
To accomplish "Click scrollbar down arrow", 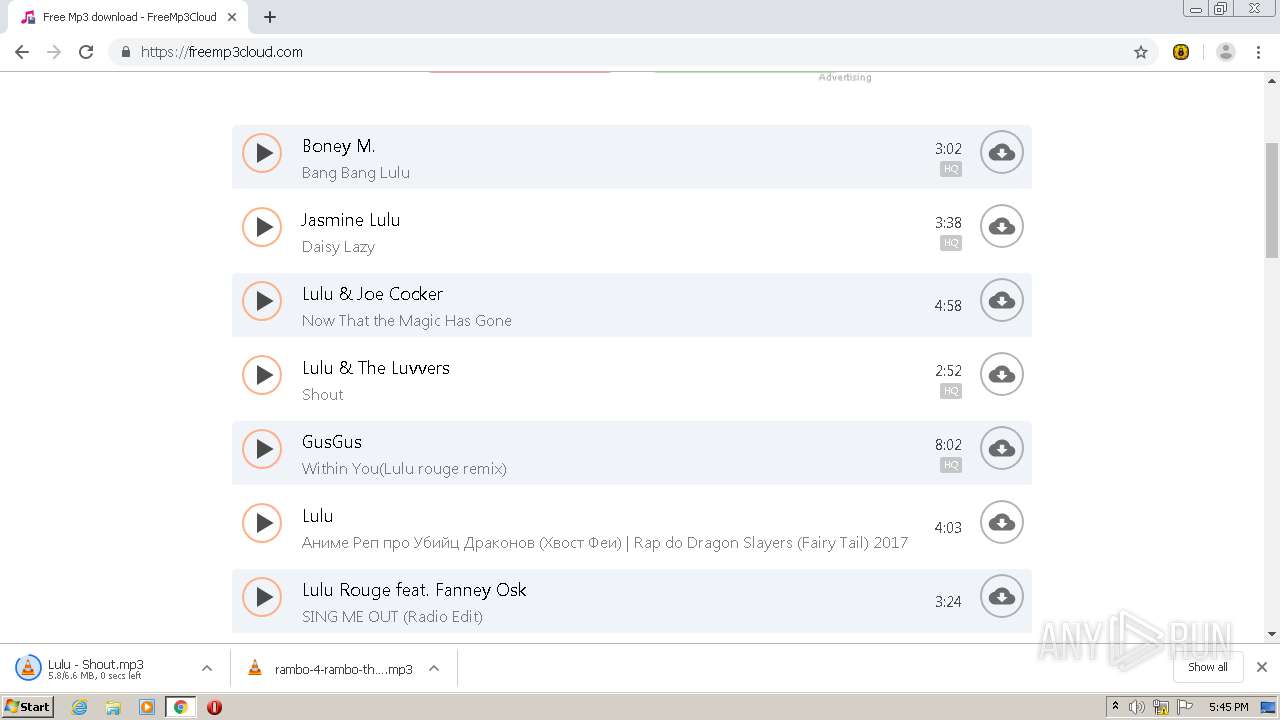I will [x=1272, y=634].
